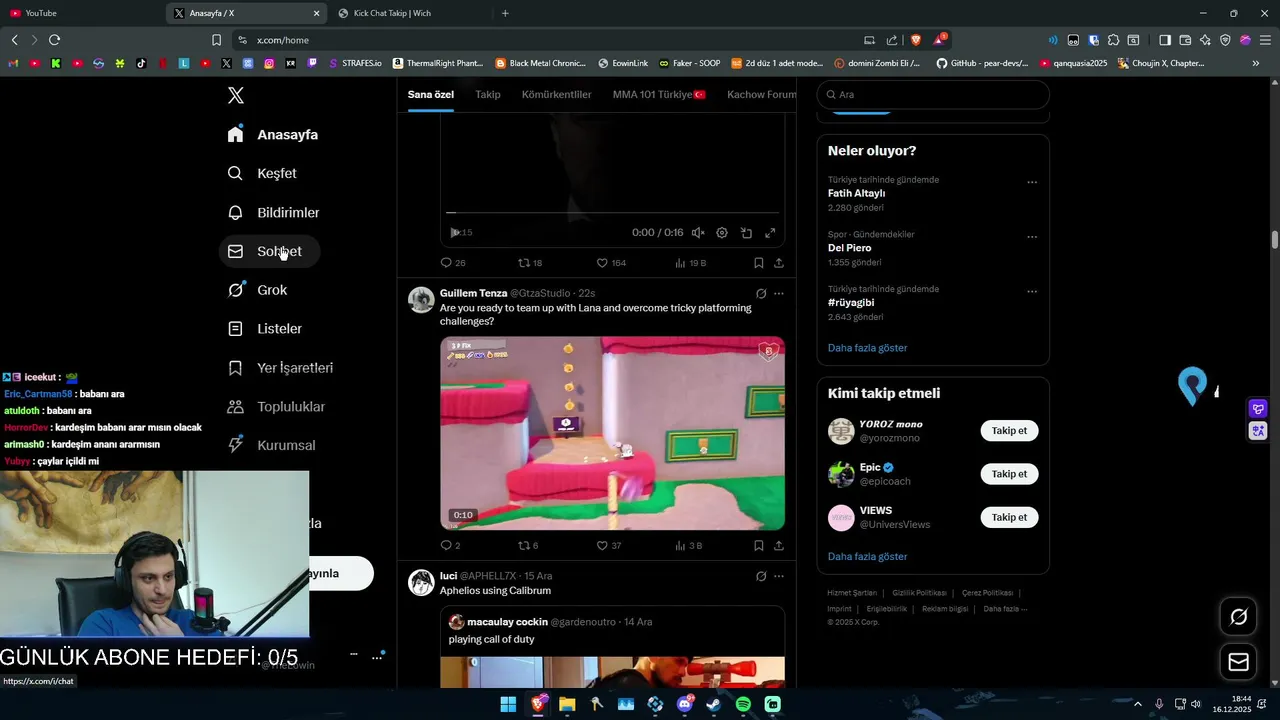Play the Guillem Tenza game video
Image resolution: width=1280 pixels, height=720 pixels.
(x=612, y=433)
